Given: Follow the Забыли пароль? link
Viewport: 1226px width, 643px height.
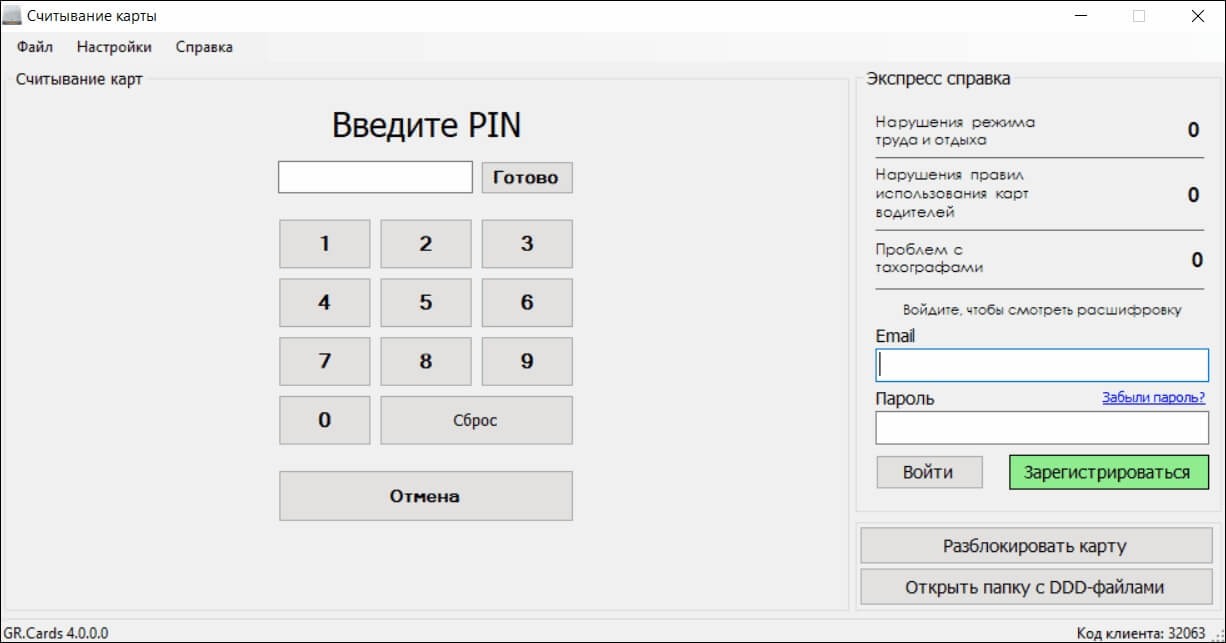Looking at the screenshot, I should [x=1153, y=398].
